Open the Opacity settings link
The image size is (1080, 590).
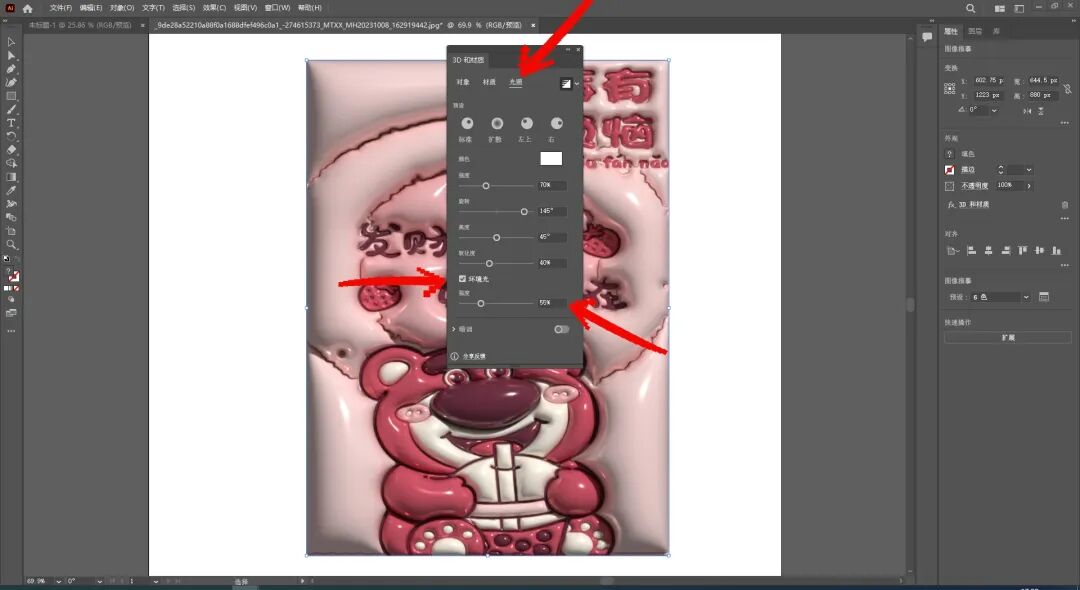click(974, 186)
